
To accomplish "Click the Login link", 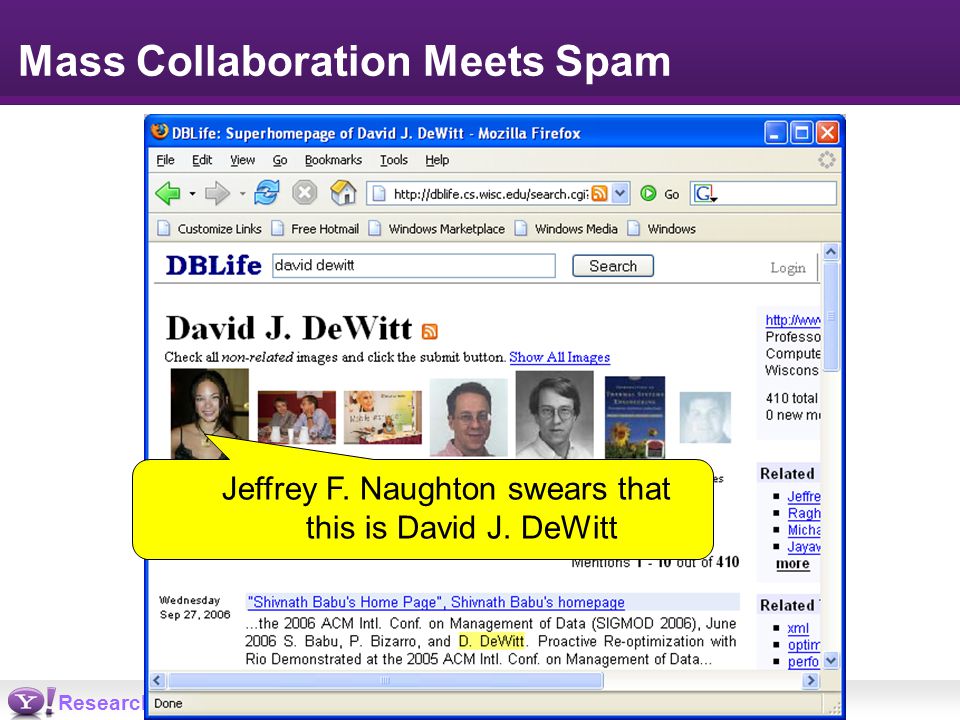I will (788, 268).
